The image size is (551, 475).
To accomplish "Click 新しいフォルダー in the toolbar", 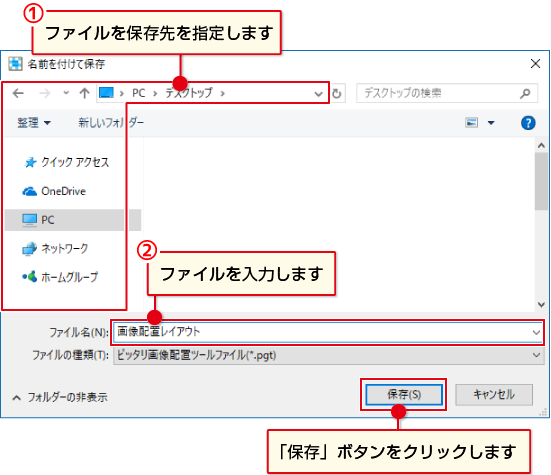I will tap(111, 122).
